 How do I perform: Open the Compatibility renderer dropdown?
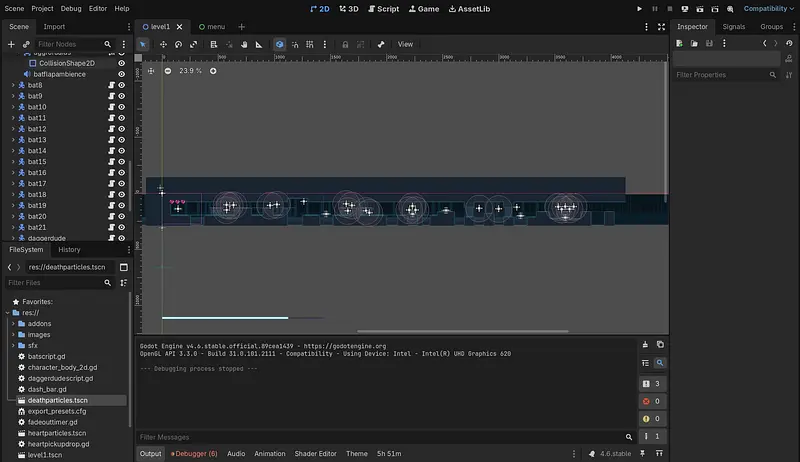coord(767,8)
